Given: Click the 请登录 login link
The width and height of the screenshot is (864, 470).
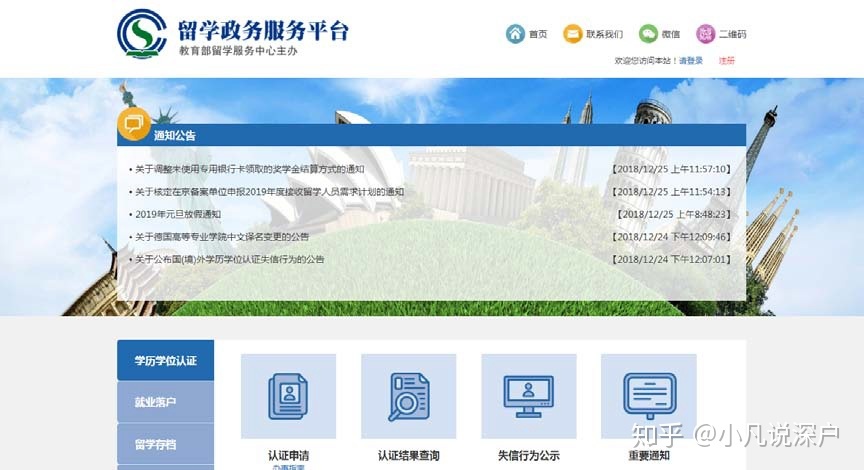Looking at the screenshot, I should 691,61.
